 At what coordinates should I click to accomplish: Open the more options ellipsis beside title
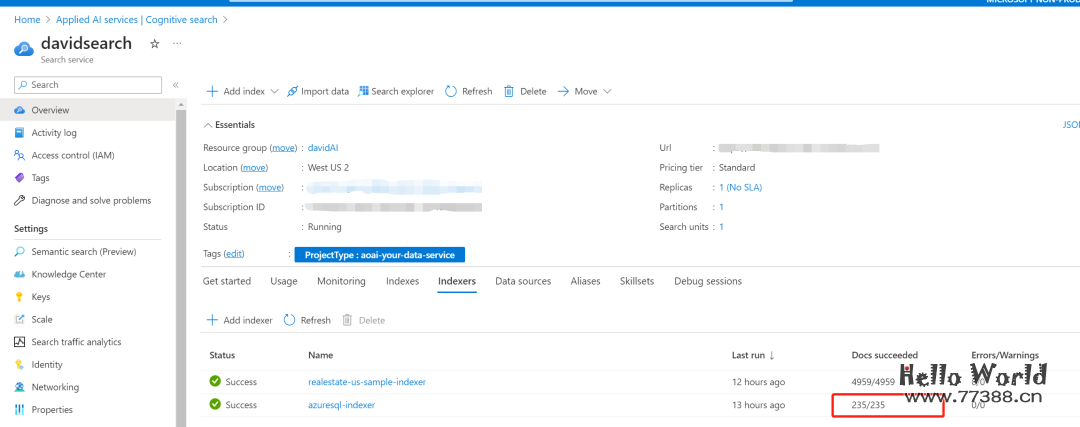[x=177, y=44]
